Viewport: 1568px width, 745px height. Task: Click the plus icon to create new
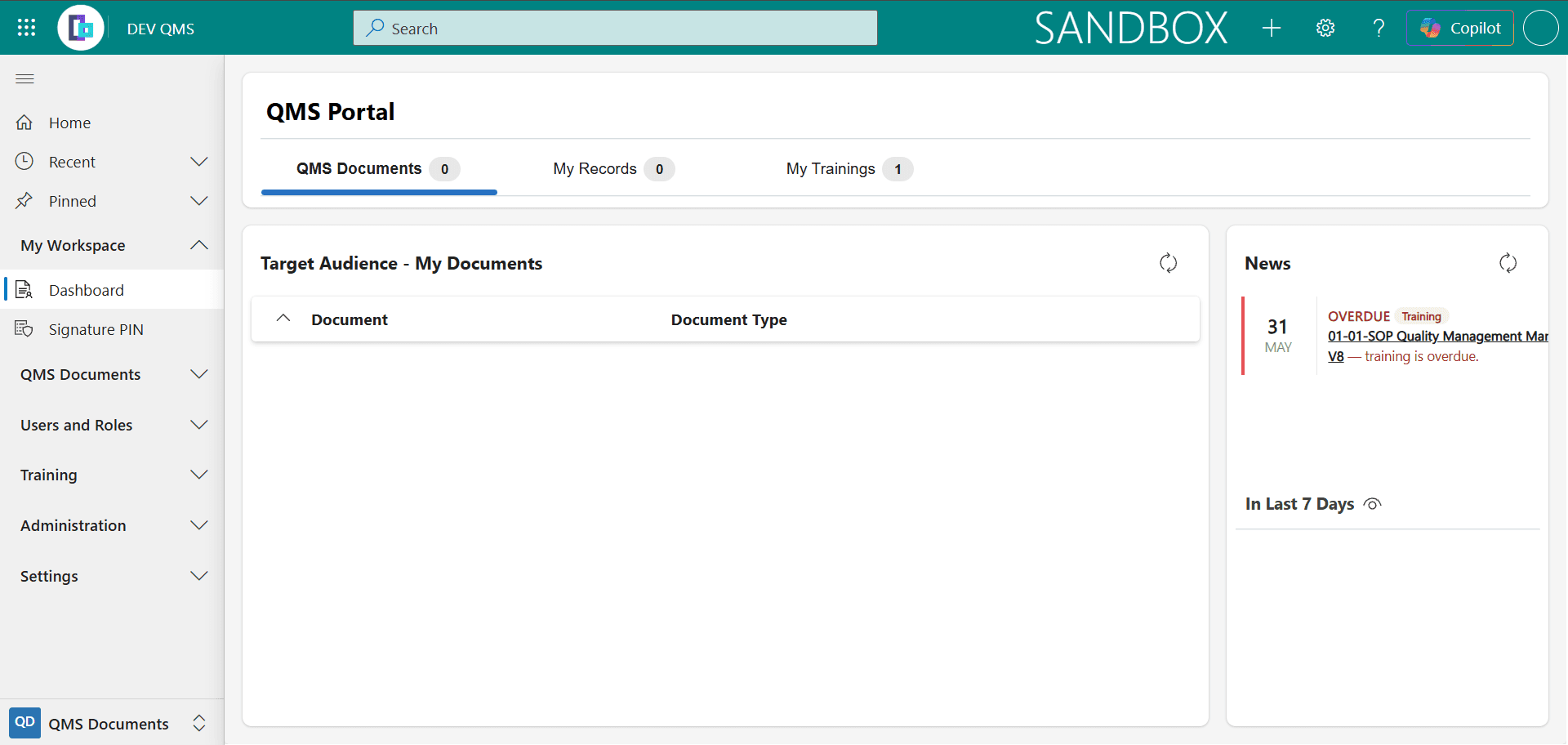pyautogui.click(x=1272, y=28)
